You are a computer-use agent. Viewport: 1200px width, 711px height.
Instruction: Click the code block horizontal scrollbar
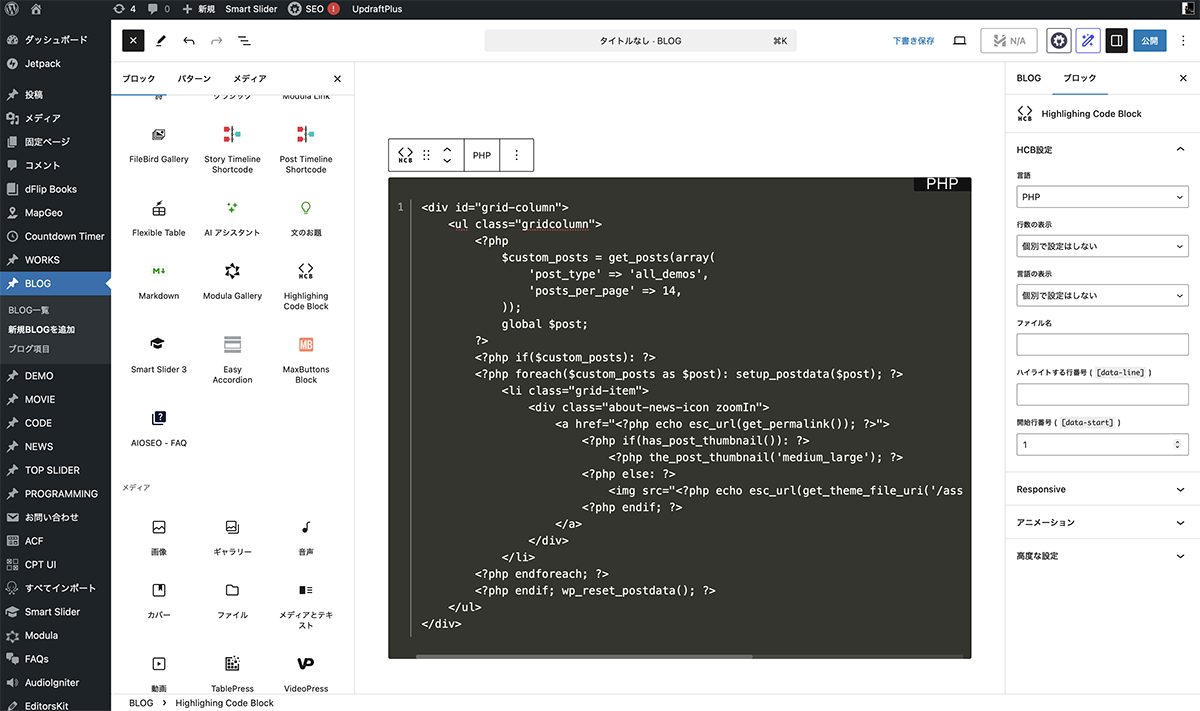(583, 656)
